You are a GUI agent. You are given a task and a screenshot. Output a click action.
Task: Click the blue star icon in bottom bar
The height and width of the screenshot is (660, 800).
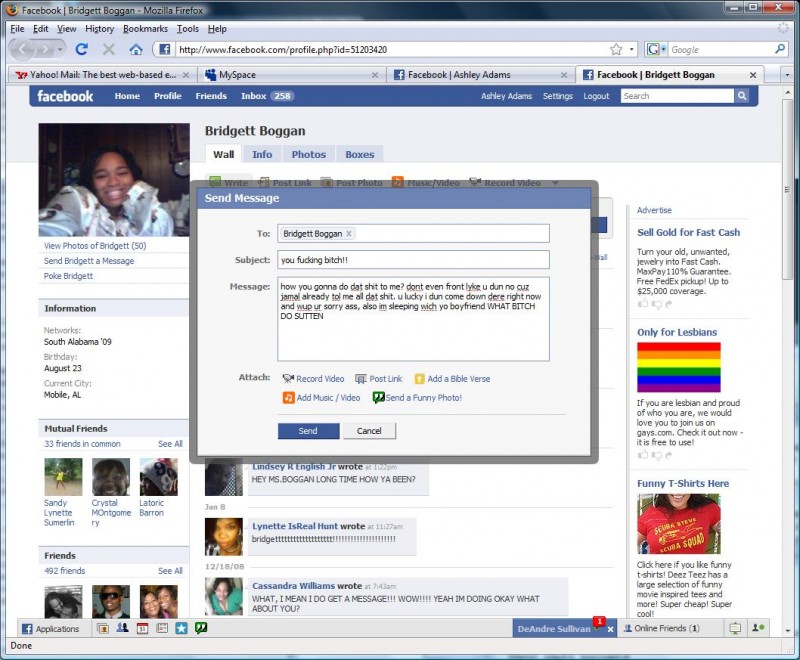click(x=182, y=628)
